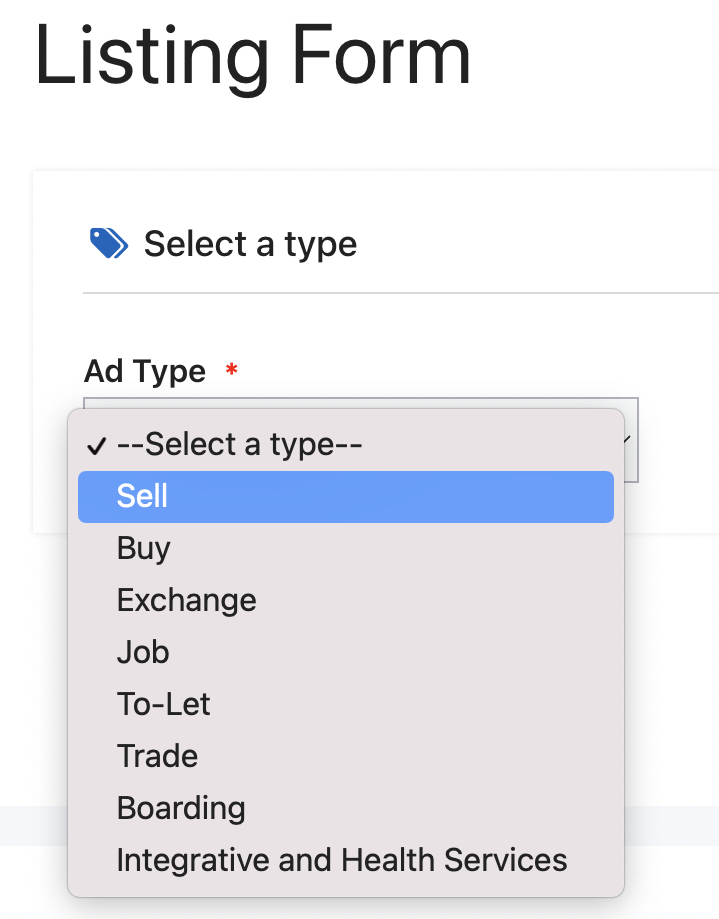This screenshot has width=719, height=919.
Task: Click the checkmark next to --Select a type--
Action: coord(96,445)
